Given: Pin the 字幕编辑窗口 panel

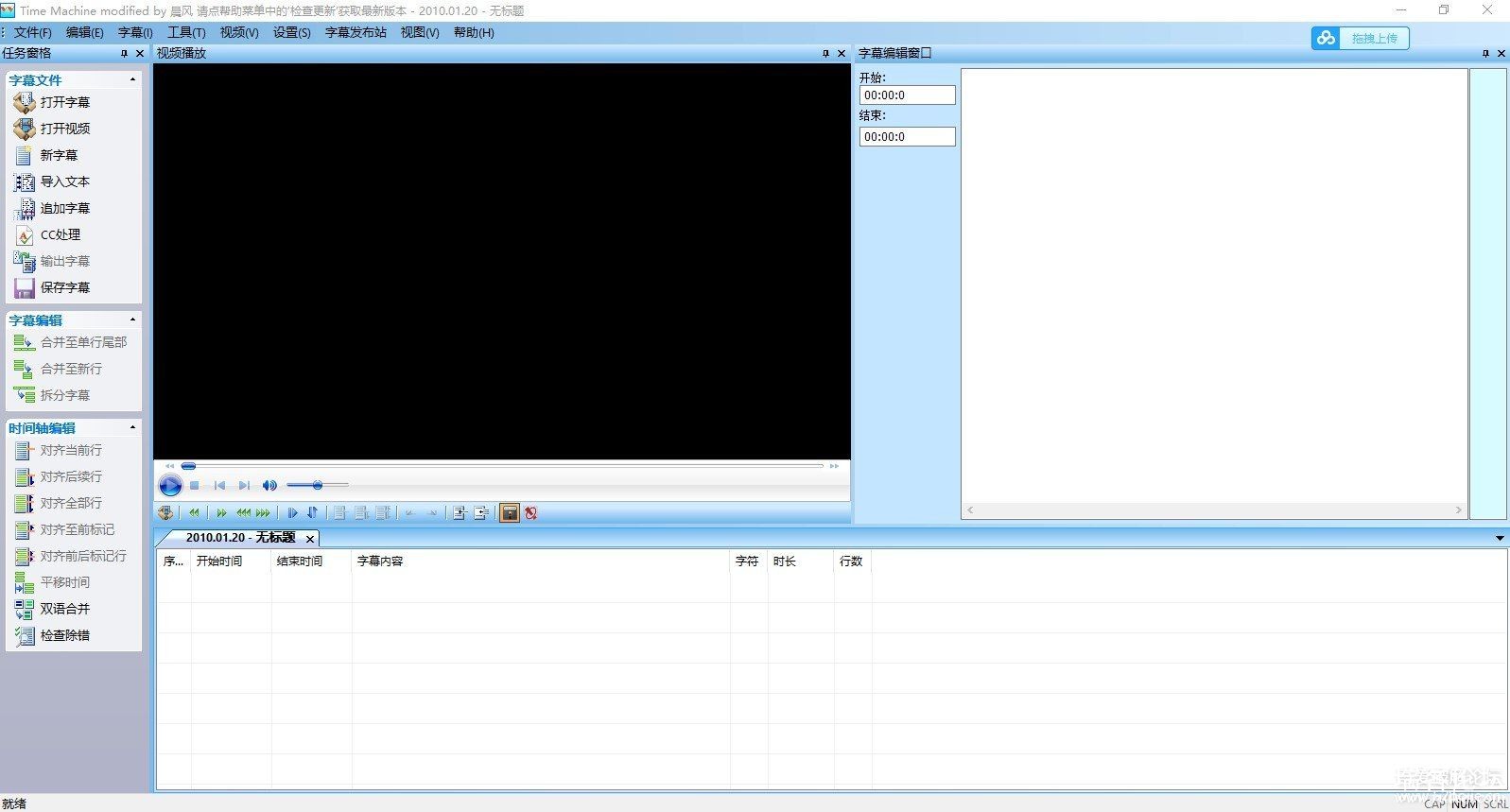Looking at the screenshot, I should pos(1485,54).
